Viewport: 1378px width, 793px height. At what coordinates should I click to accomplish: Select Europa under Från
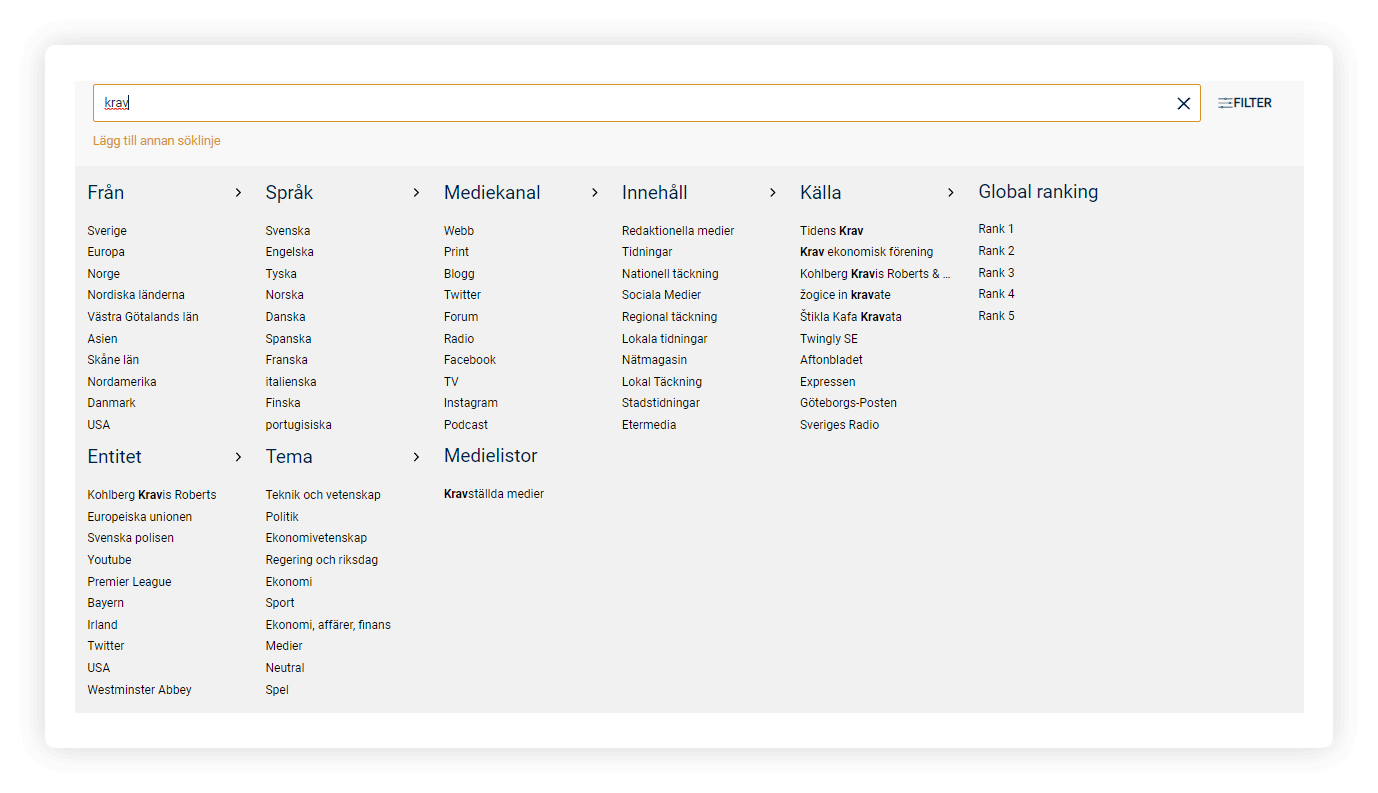[106, 252]
